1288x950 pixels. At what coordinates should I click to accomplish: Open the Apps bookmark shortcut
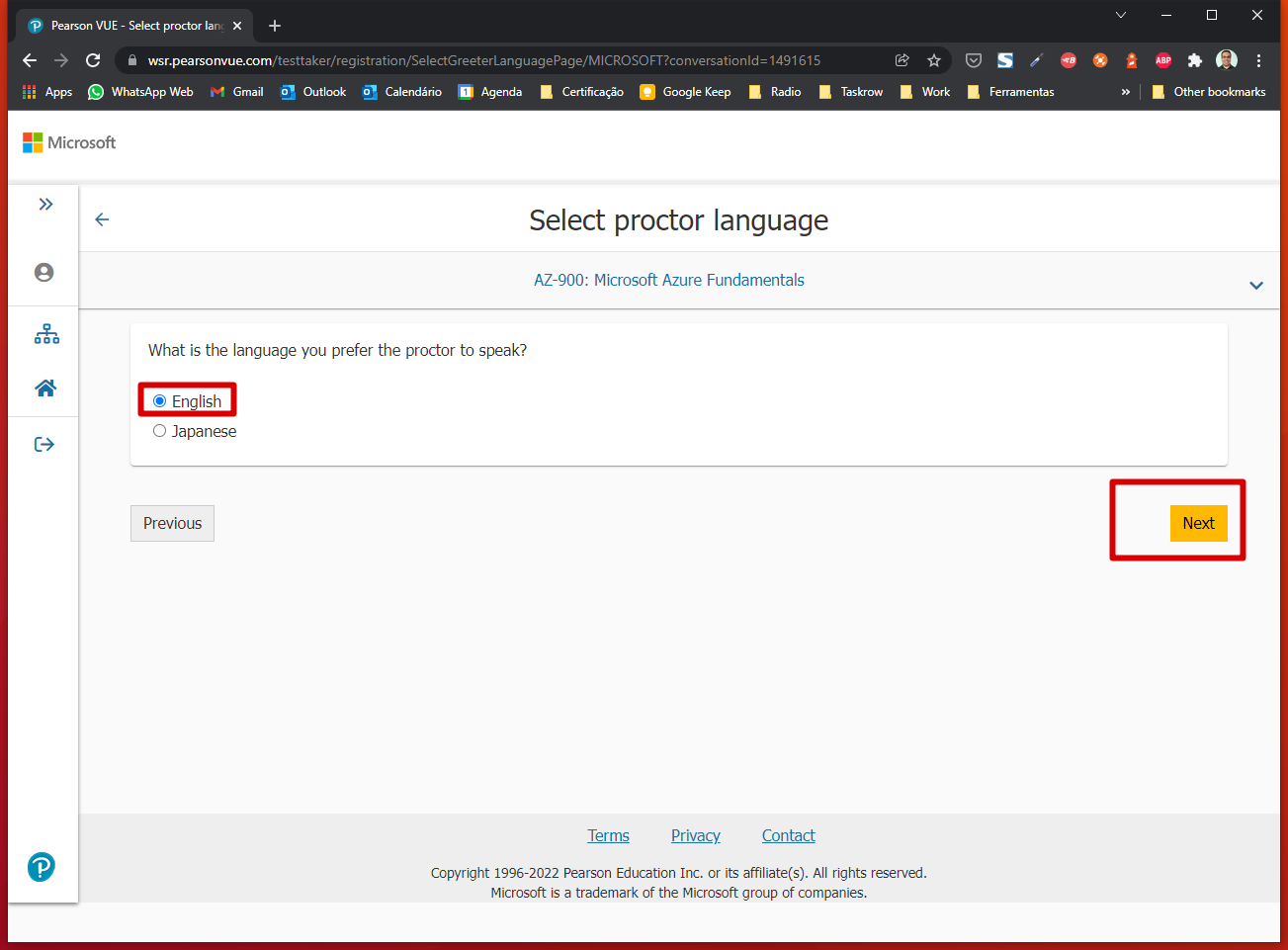pyautogui.click(x=47, y=92)
